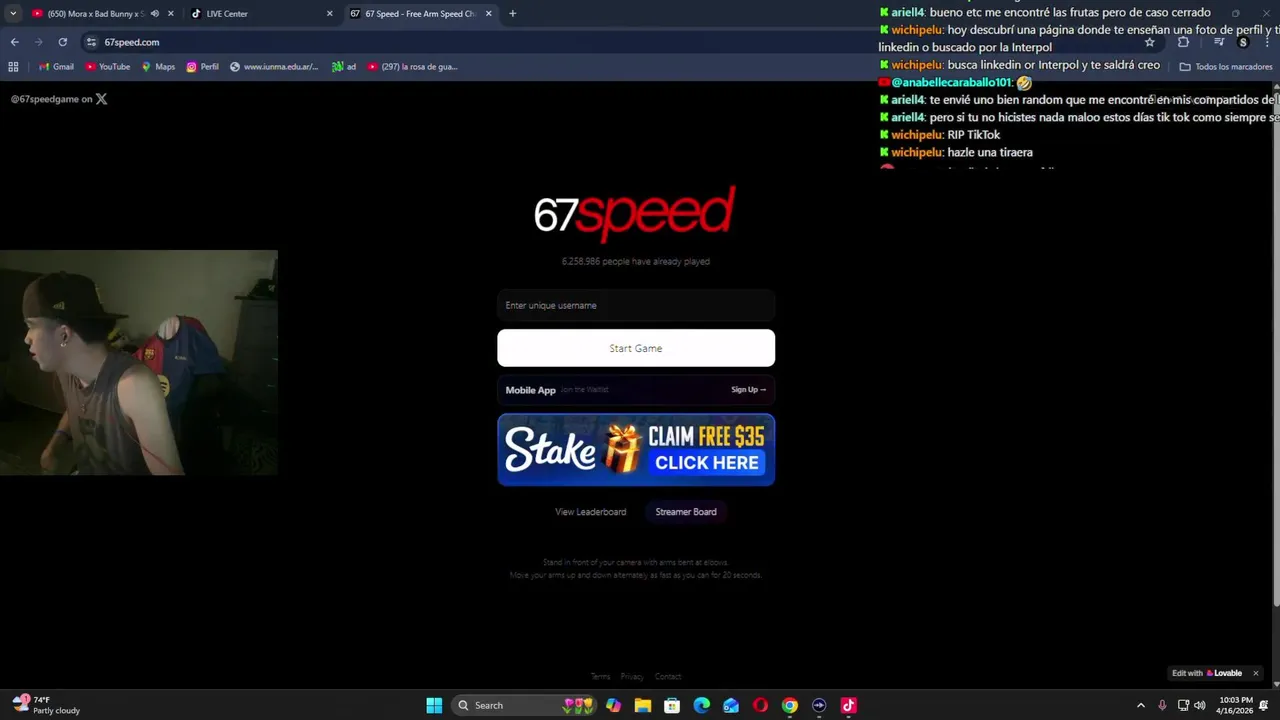Image resolution: width=1280 pixels, height=720 pixels.
Task: Open the Streamer Board
Action: click(686, 512)
